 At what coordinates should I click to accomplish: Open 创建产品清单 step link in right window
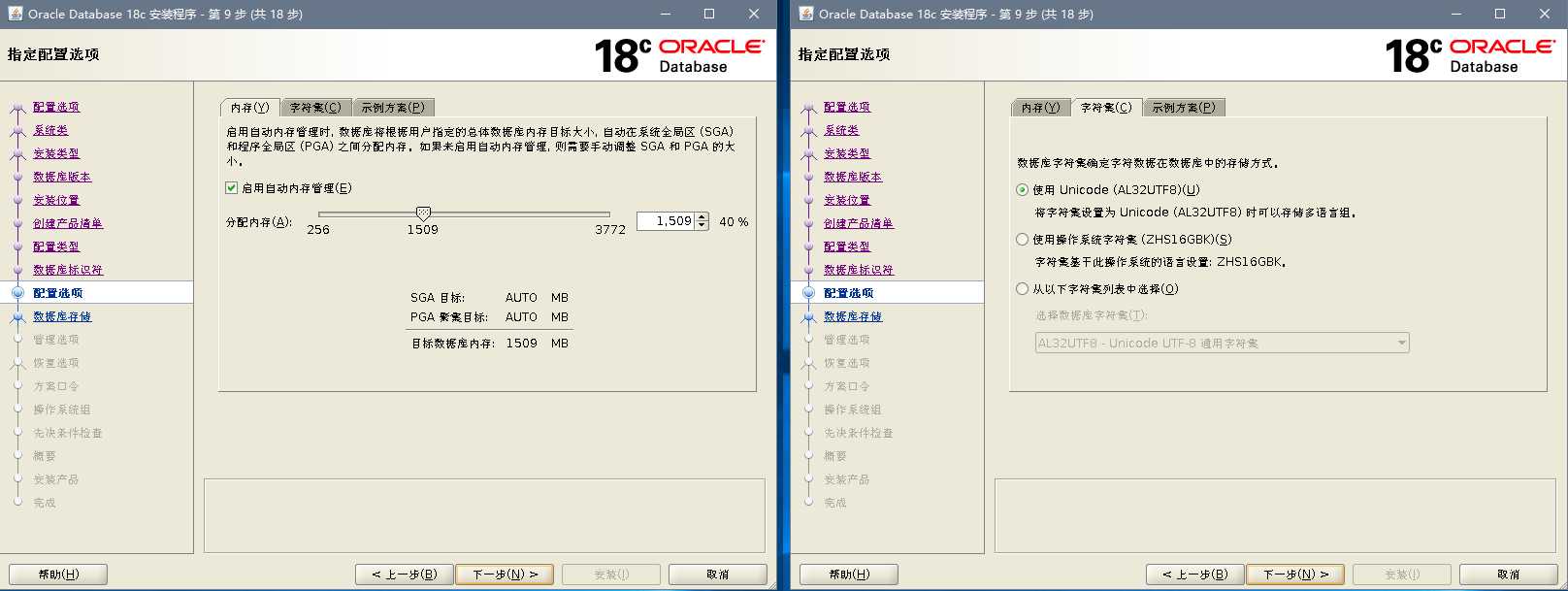859,223
